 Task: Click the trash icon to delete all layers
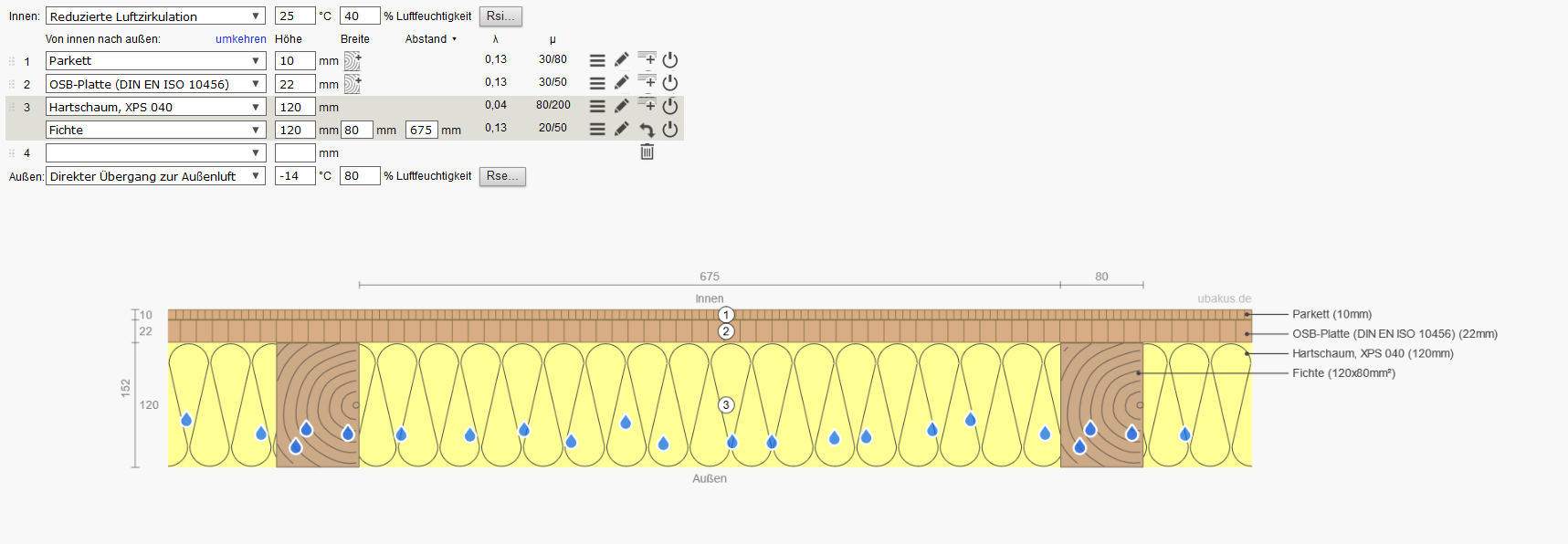click(x=647, y=152)
